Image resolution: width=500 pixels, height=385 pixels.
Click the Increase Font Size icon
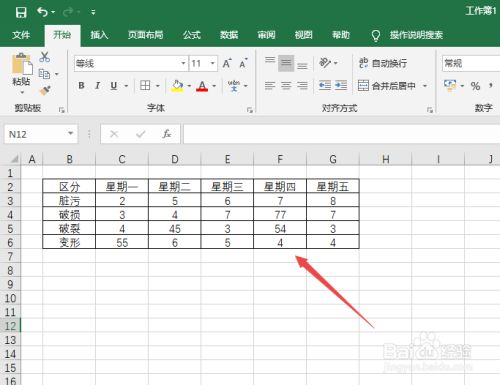pos(227,63)
